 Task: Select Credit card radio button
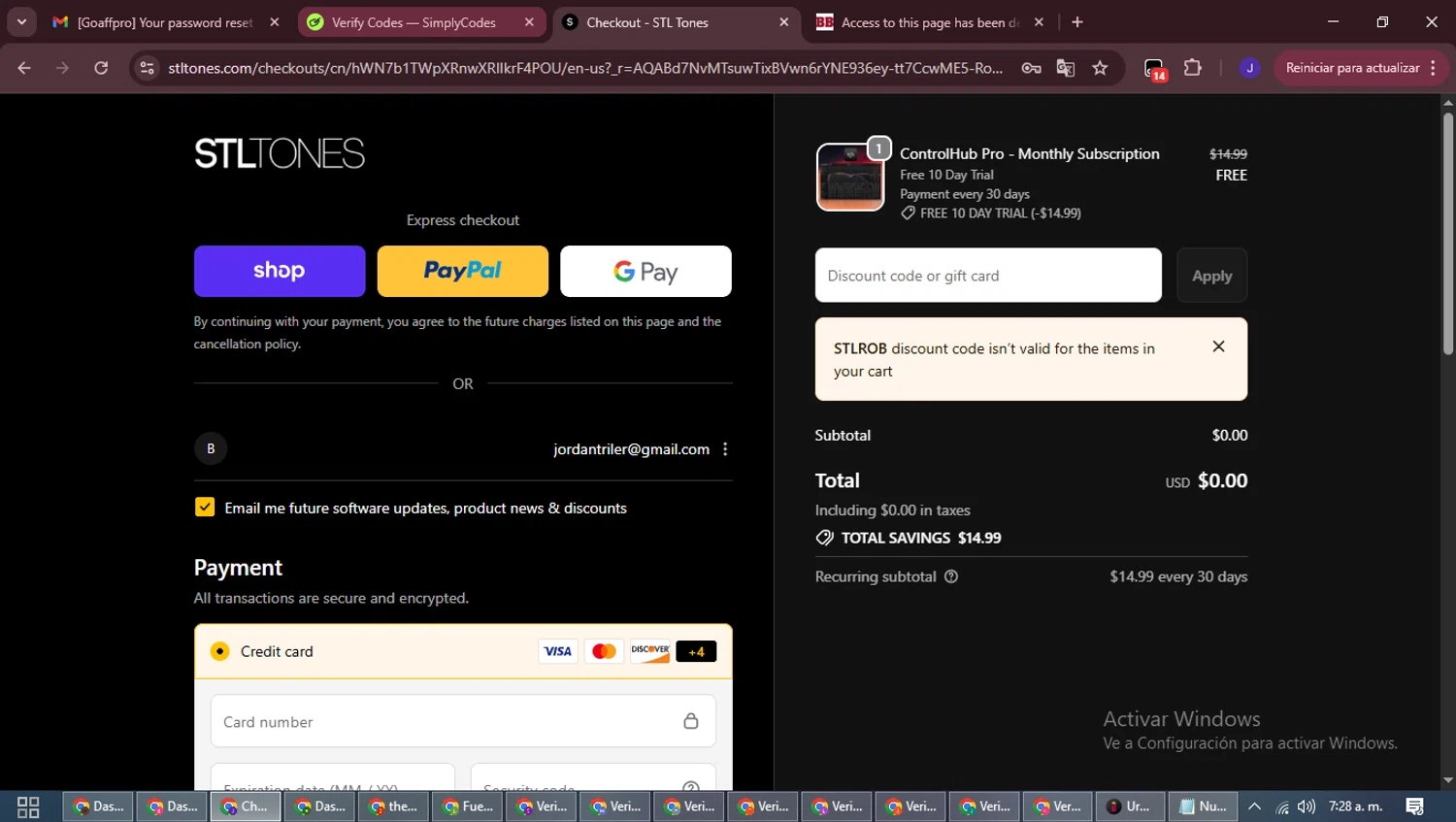click(x=220, y=651)
